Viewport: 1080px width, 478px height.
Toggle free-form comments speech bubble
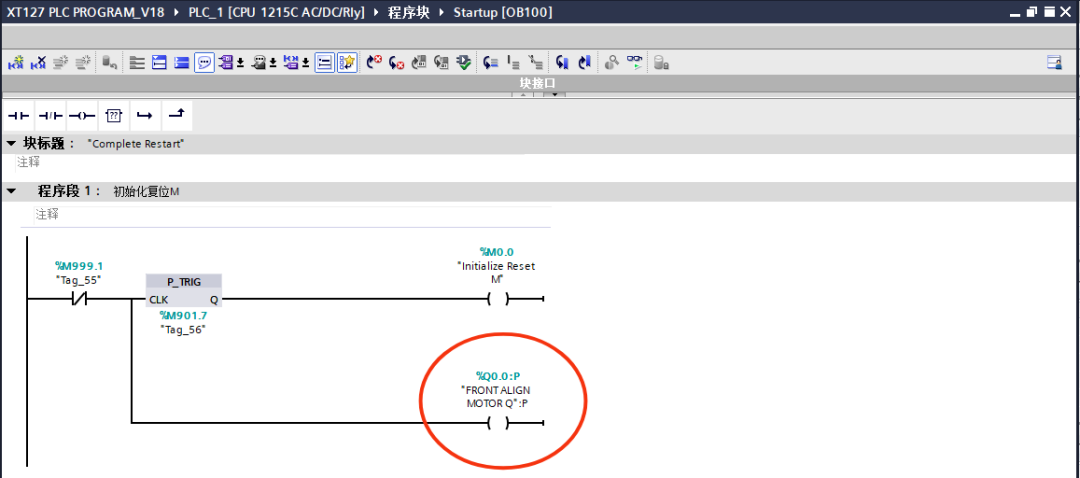(205, 63)
